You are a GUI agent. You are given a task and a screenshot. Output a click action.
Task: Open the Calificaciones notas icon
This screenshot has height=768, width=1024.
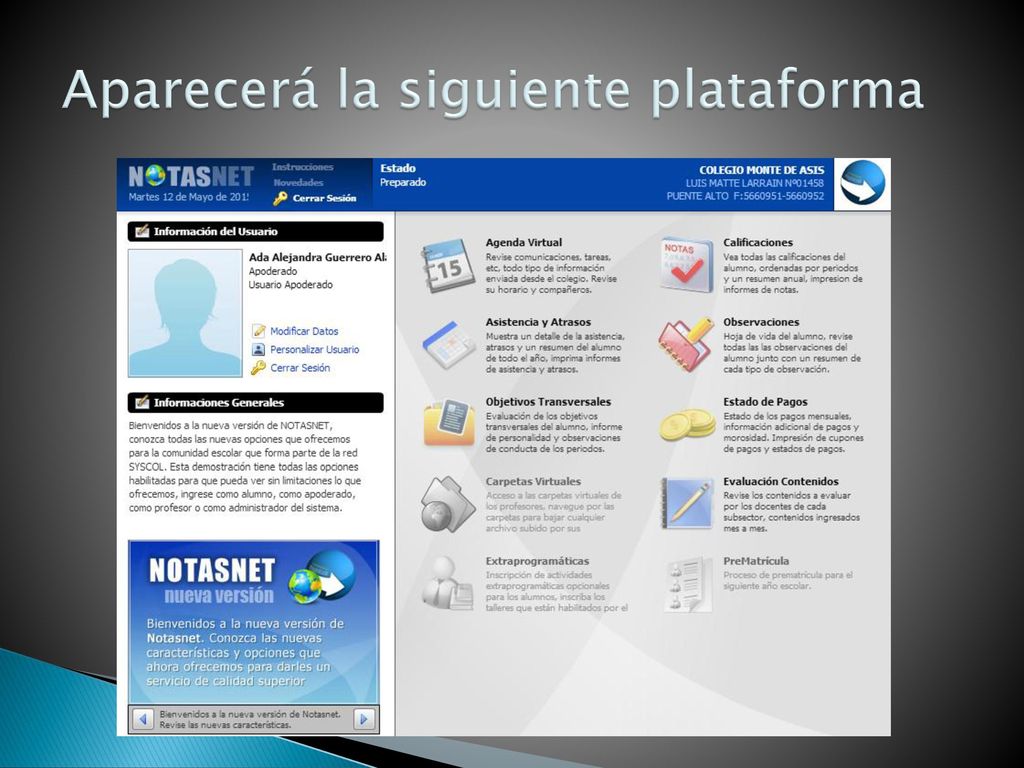pos(686,264)
